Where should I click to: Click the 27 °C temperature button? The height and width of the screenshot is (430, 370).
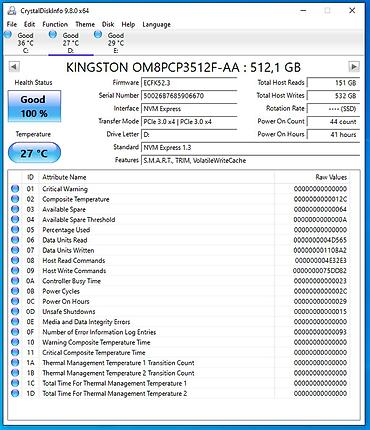tap(34, 153)
